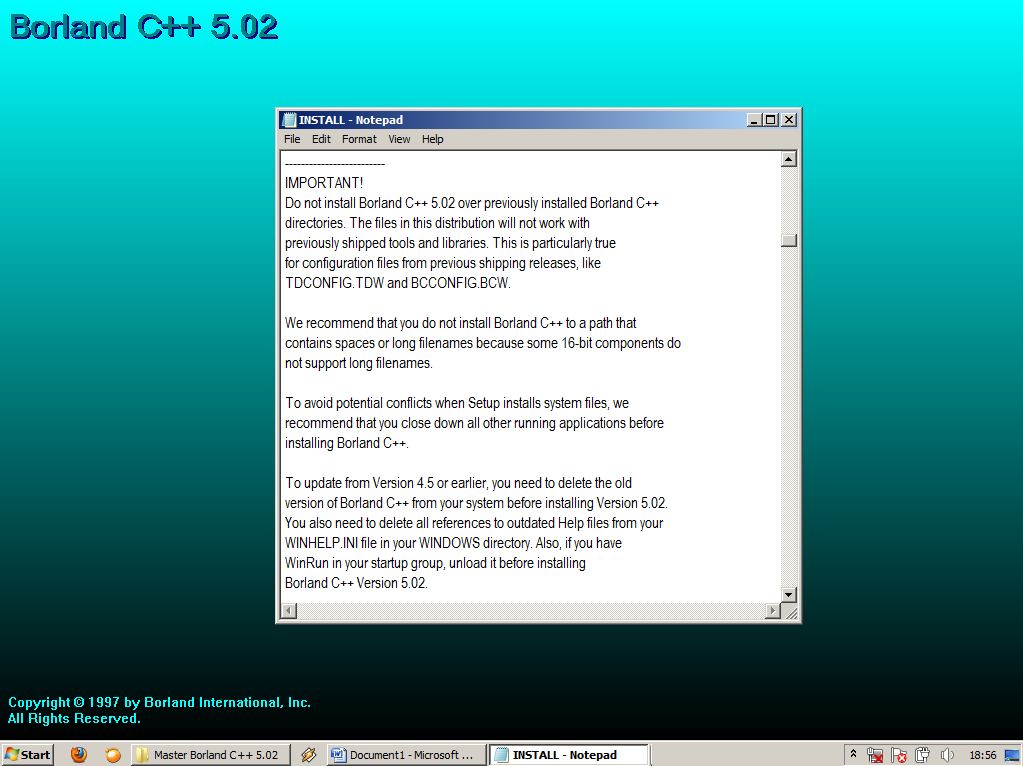Click the line 'installing Borland C++.'
This screenshot has height=766, width=1023.
point(347,443)
